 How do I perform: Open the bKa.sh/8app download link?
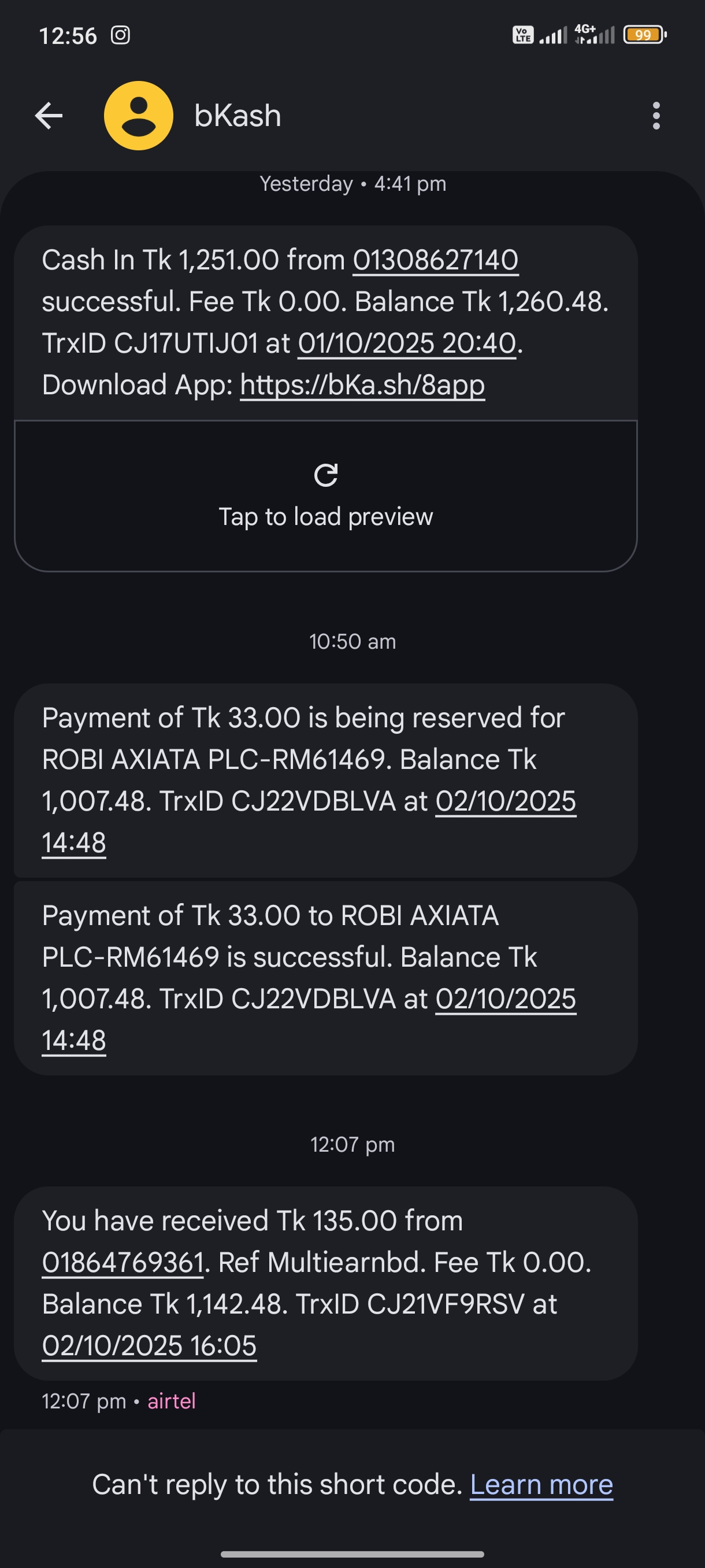click(362, 385)
